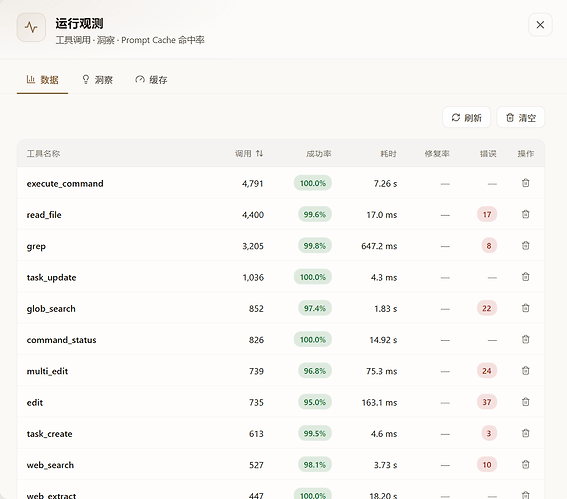Delete the execute_command row
Image resolution: width=567 pixels, height=499 pixels.
click(525, 183)
